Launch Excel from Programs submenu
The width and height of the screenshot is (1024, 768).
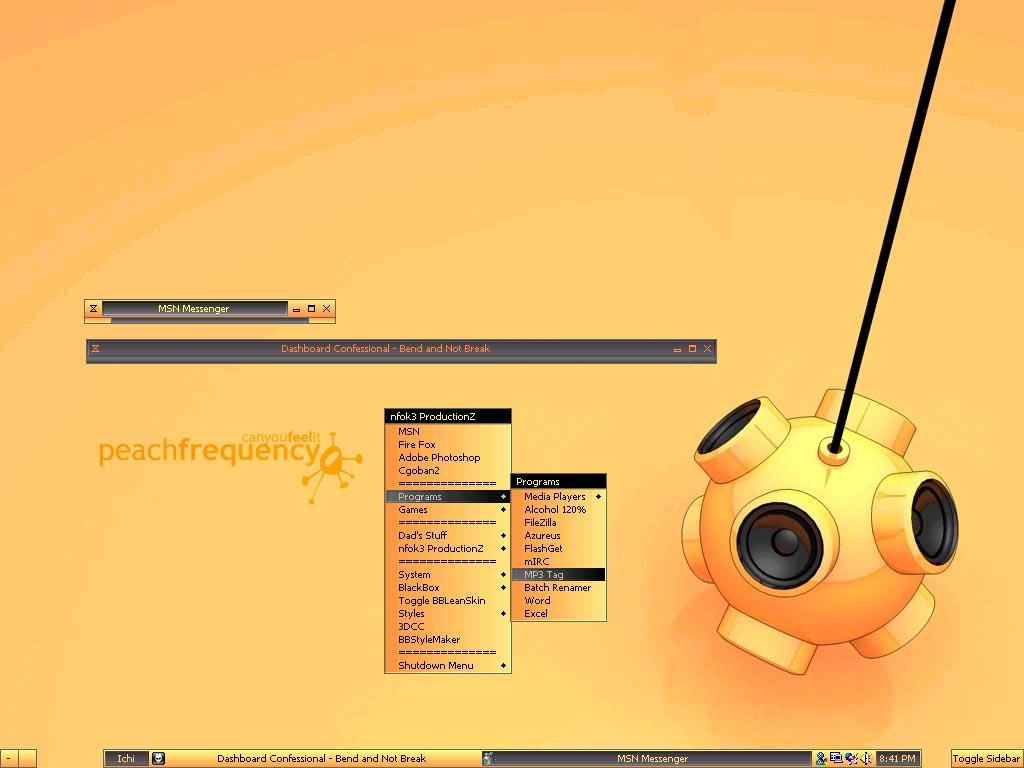pyautogui.click(x=558, y=614)
